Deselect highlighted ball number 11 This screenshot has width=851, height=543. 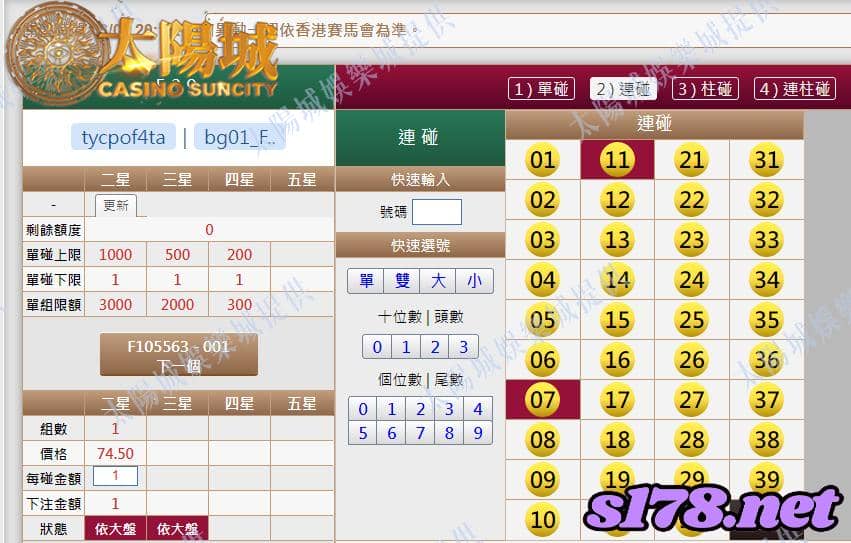pos(617,160)
